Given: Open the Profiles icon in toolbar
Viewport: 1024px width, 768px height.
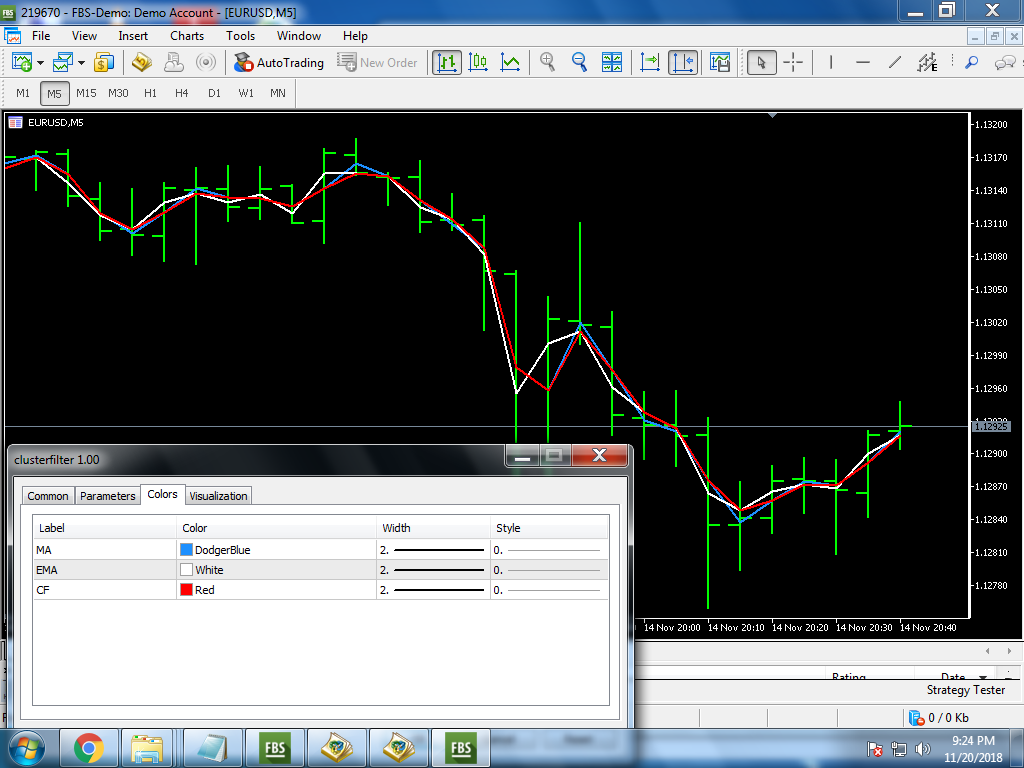Looking at the screenshot, I should pos(63,63).
